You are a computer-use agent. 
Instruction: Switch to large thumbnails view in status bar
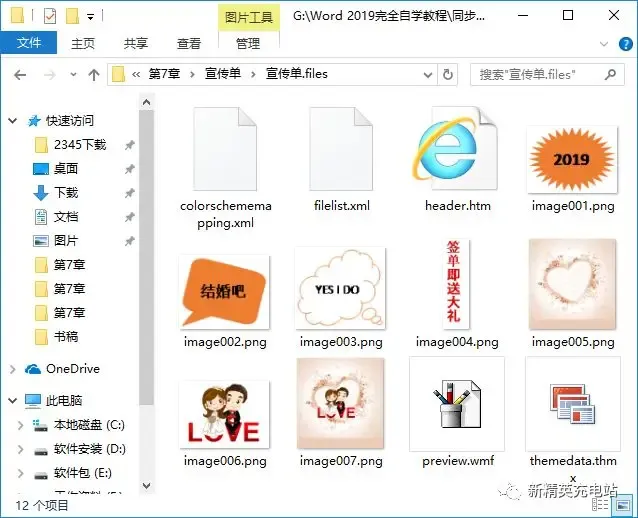[622, 505]
